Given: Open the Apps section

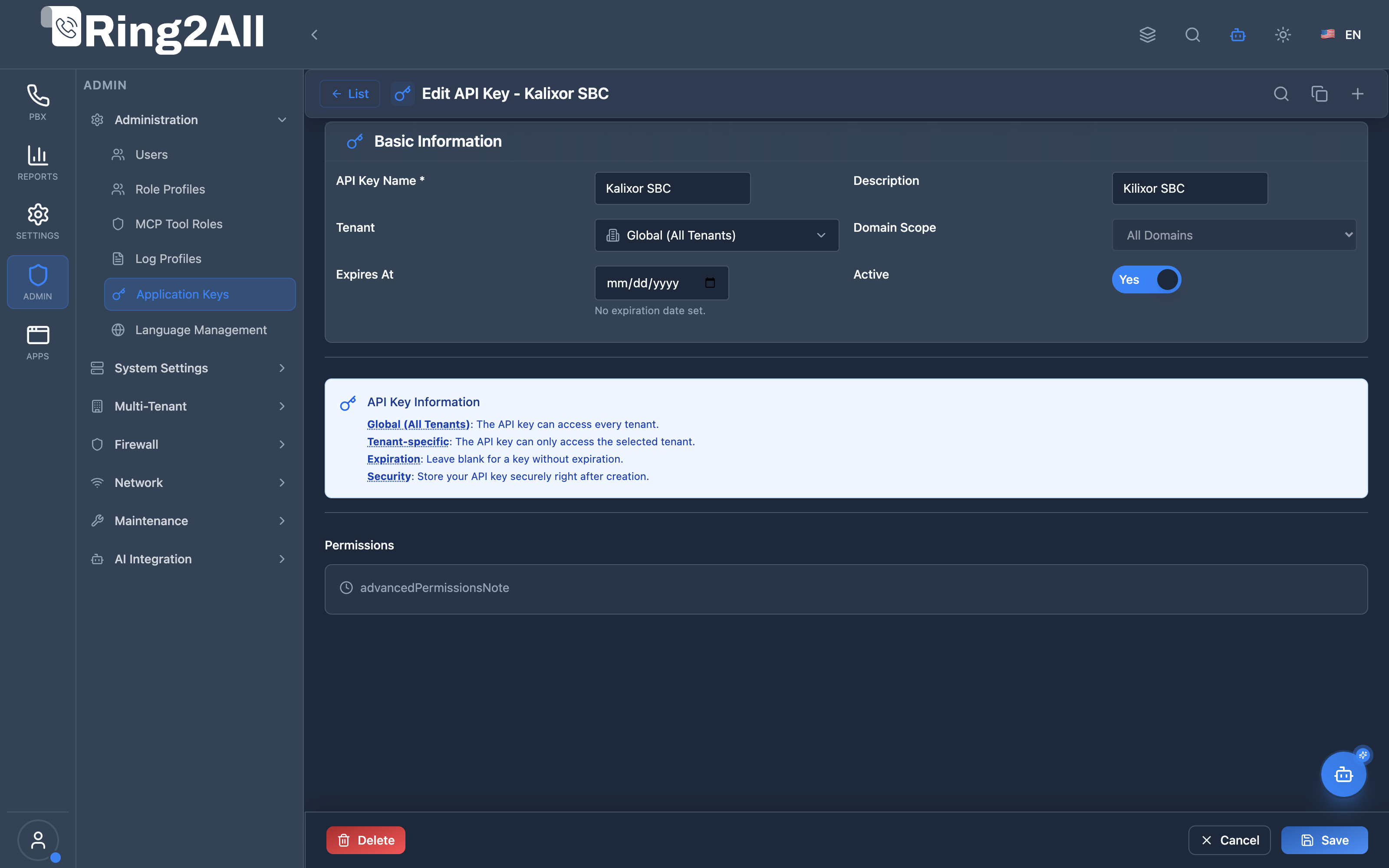Looking at the screenshot, I should point(37,343).
